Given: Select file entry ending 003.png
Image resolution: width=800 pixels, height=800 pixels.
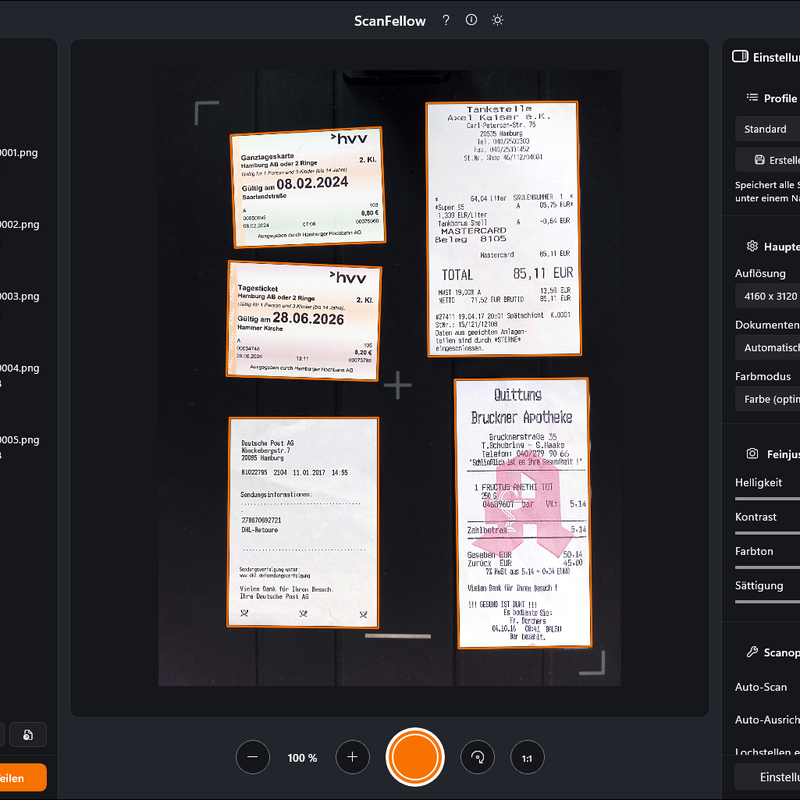Looking at the screenshot, I should pos(19,296).
